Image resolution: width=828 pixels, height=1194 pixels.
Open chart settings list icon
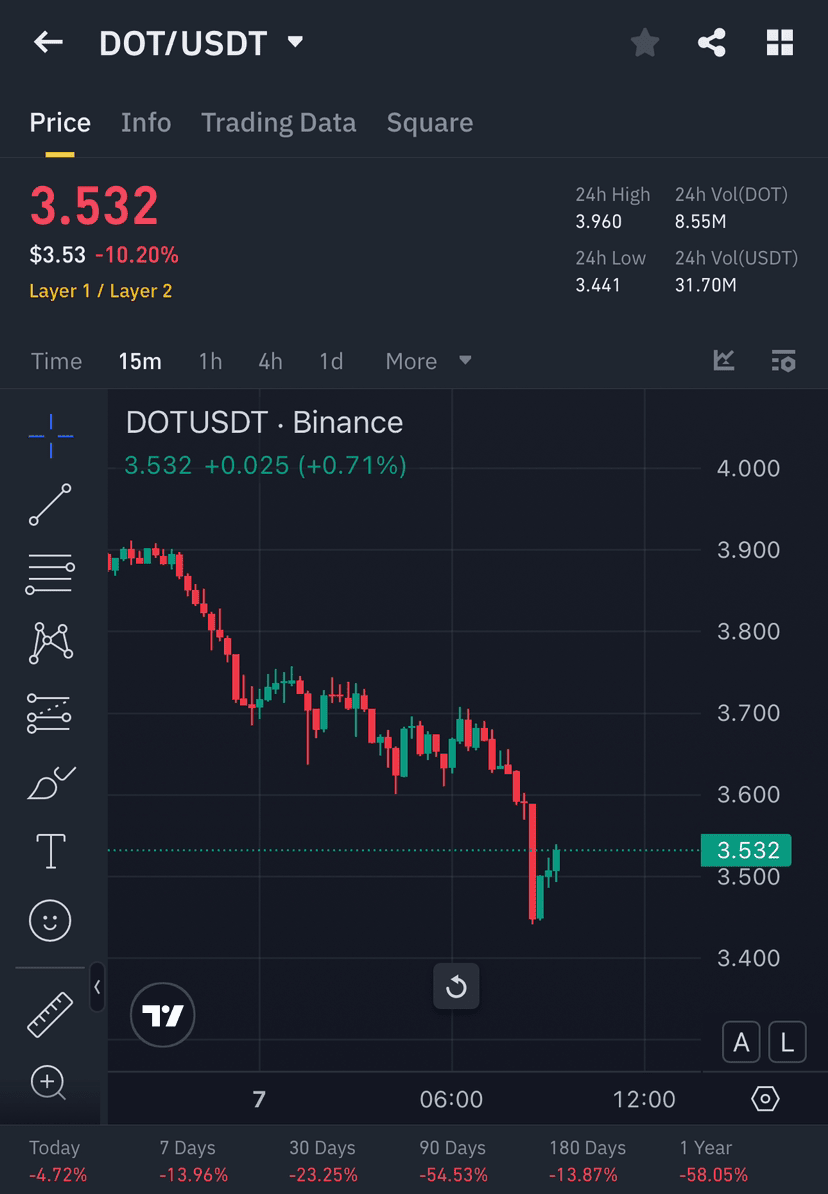(x=783, y=360)
